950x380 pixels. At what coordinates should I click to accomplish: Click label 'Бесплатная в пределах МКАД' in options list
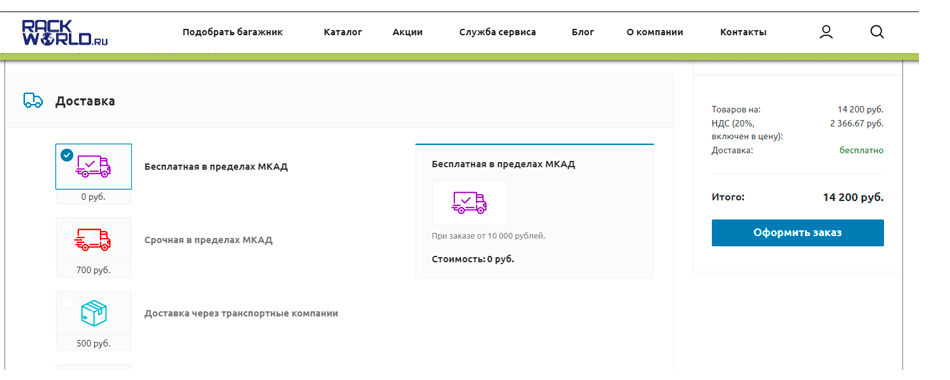(x=216, y=167)
